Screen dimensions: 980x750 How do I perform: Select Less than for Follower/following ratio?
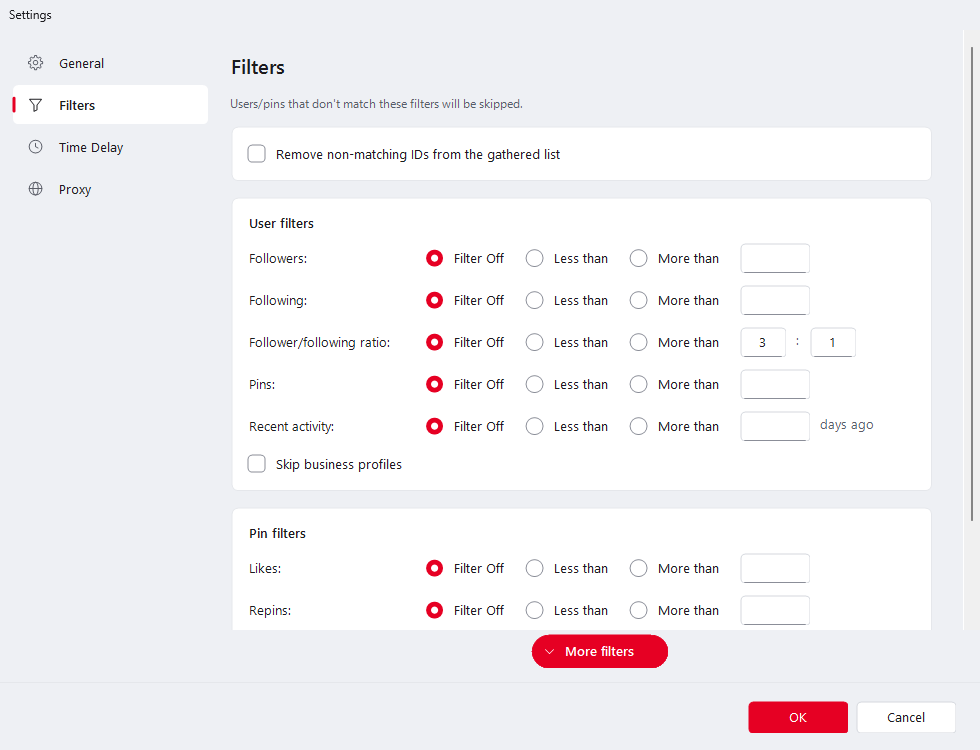tap(534, 342)
